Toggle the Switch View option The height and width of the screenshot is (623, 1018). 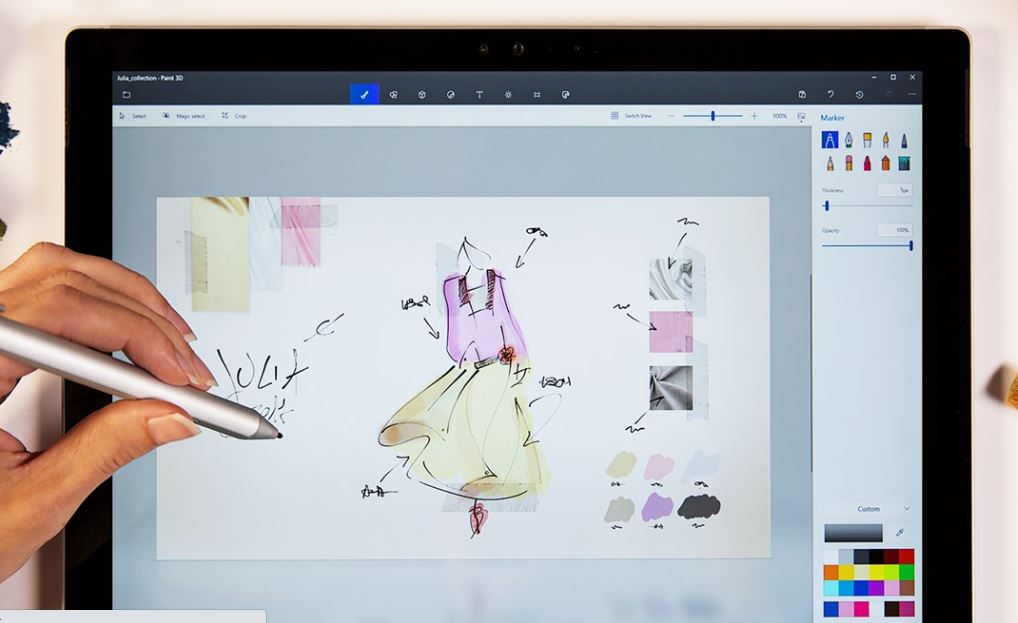pos(631,116)
